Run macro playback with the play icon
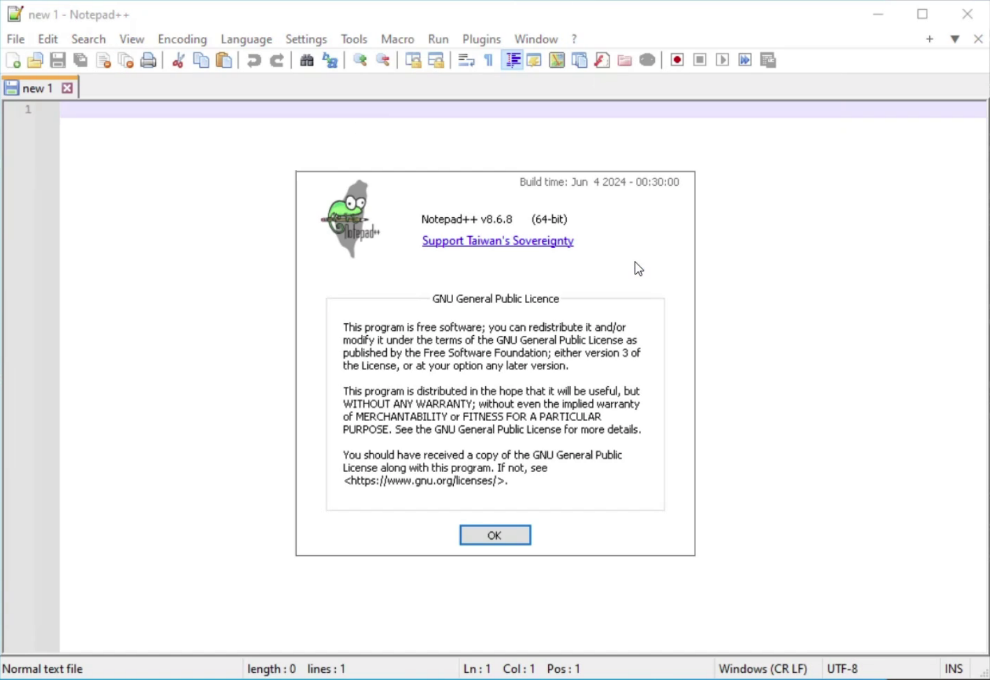Viewport: 990px width, 680px height. [722, 60]
